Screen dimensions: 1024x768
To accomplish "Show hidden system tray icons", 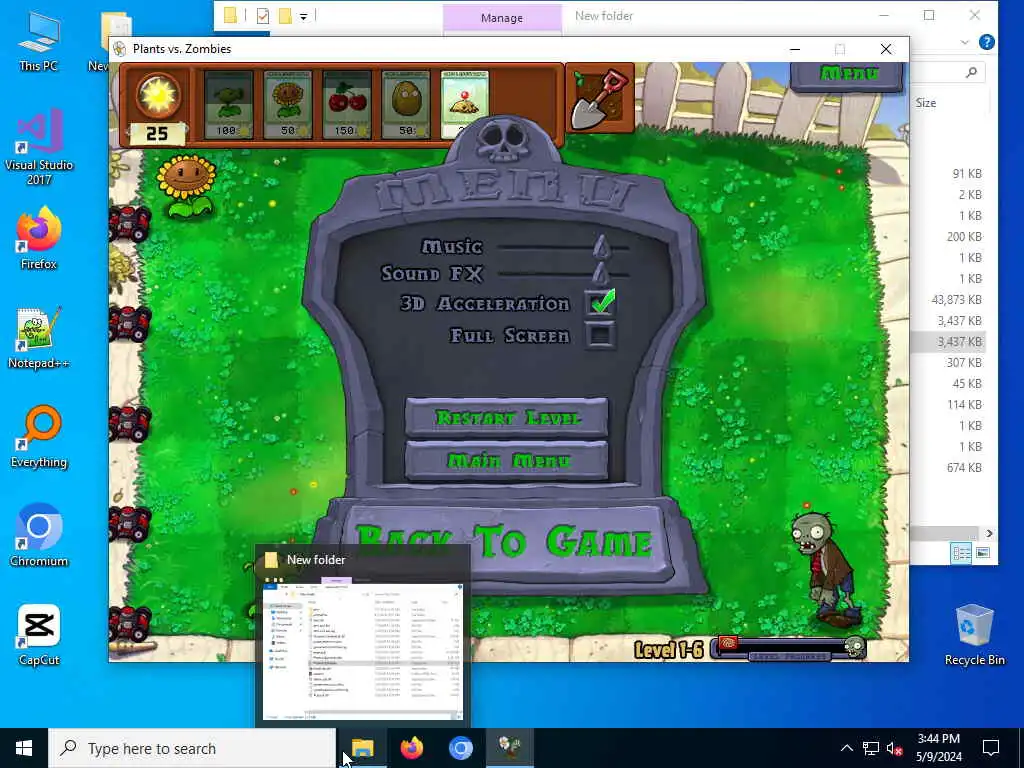I will pyautogui.click(x=846, y=748).
